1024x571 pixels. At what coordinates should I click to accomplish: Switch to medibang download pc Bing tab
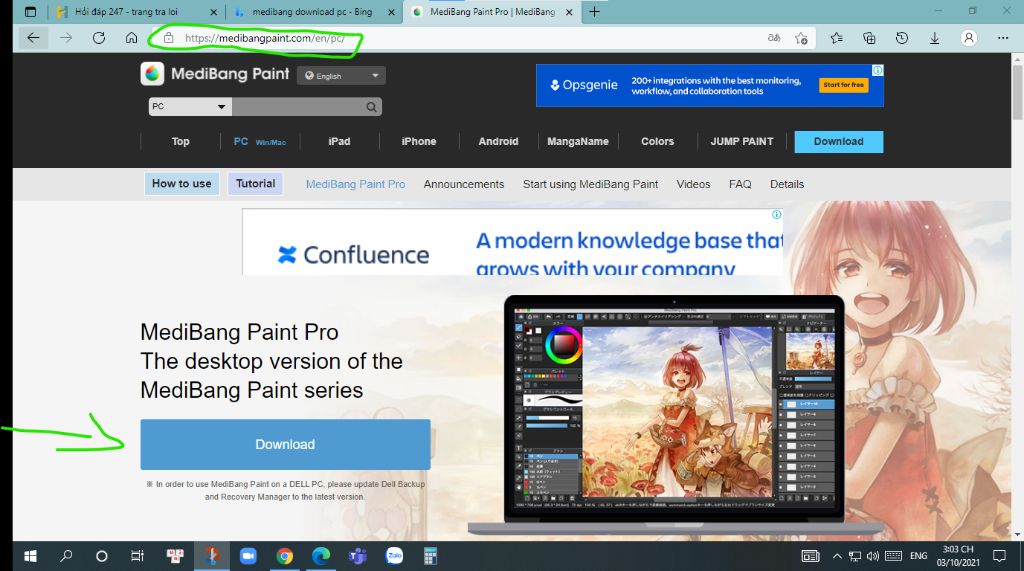312,12
